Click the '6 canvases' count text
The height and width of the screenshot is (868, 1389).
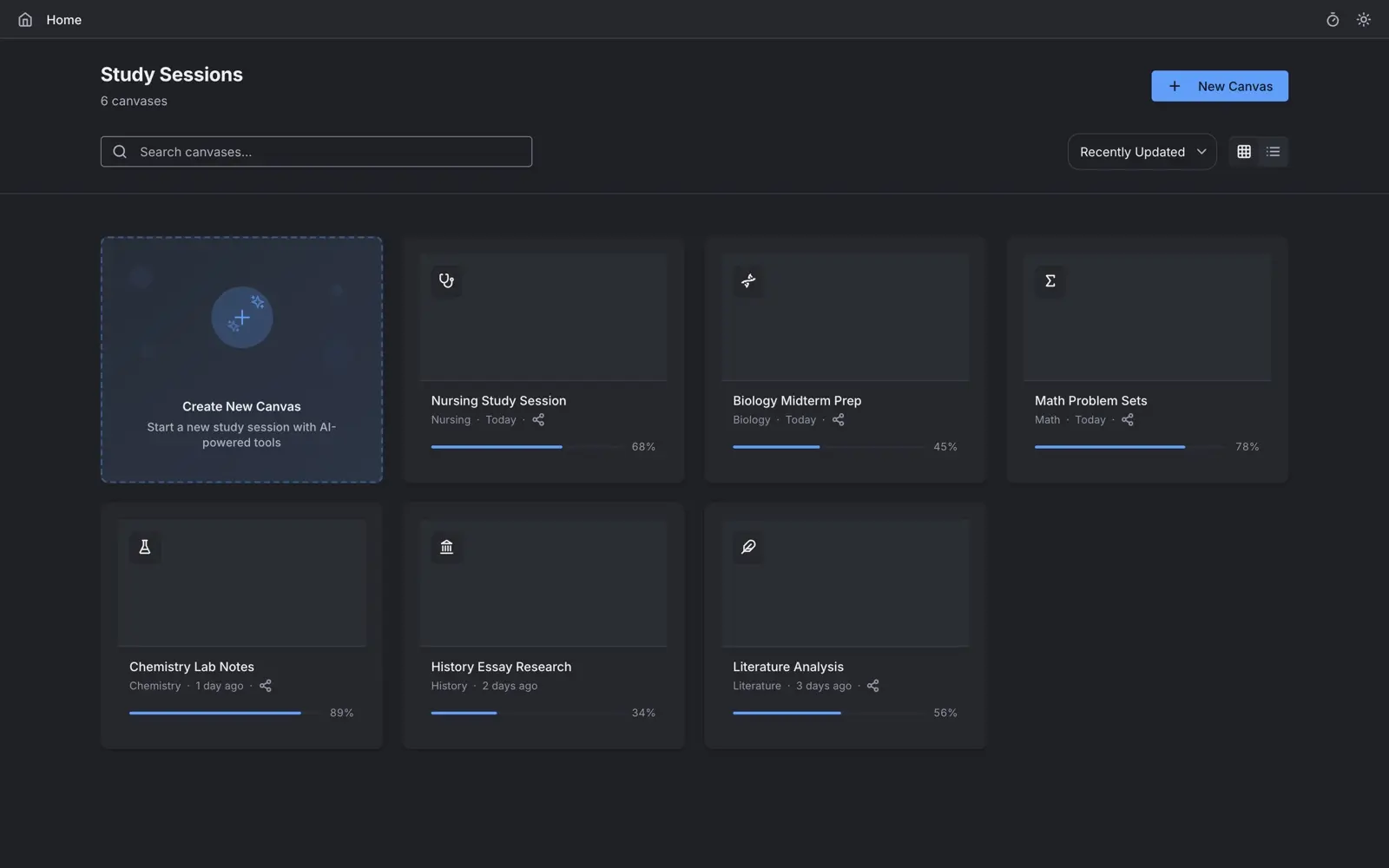[x=134, y=101]
